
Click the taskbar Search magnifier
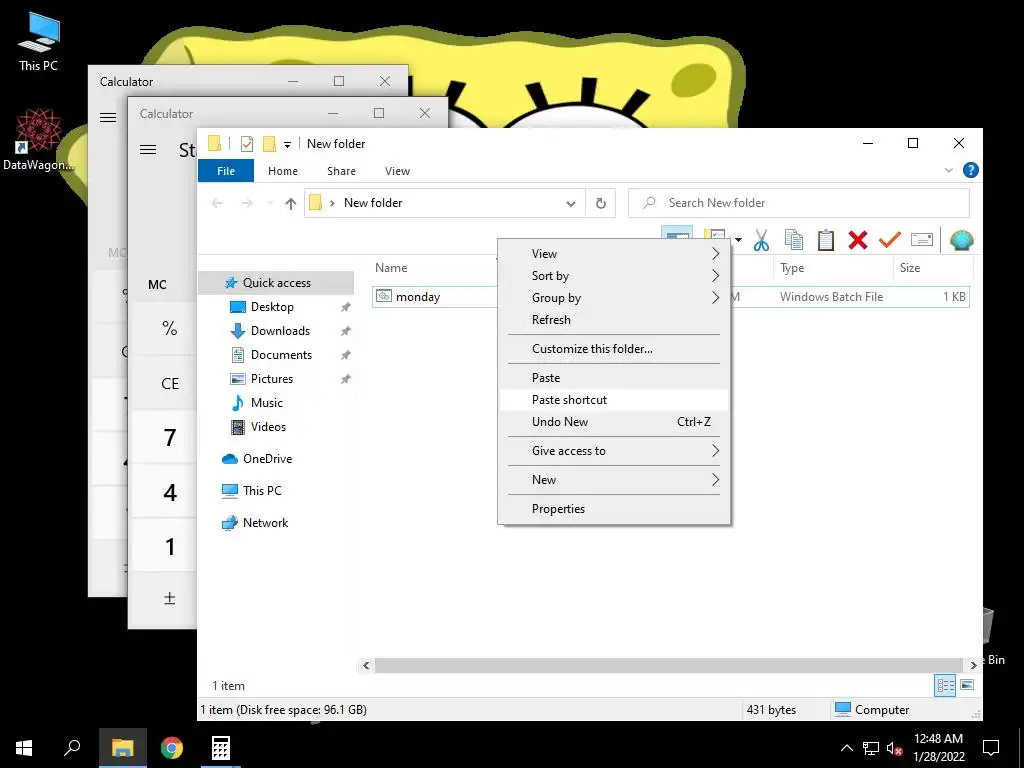[x=72, y=748]
